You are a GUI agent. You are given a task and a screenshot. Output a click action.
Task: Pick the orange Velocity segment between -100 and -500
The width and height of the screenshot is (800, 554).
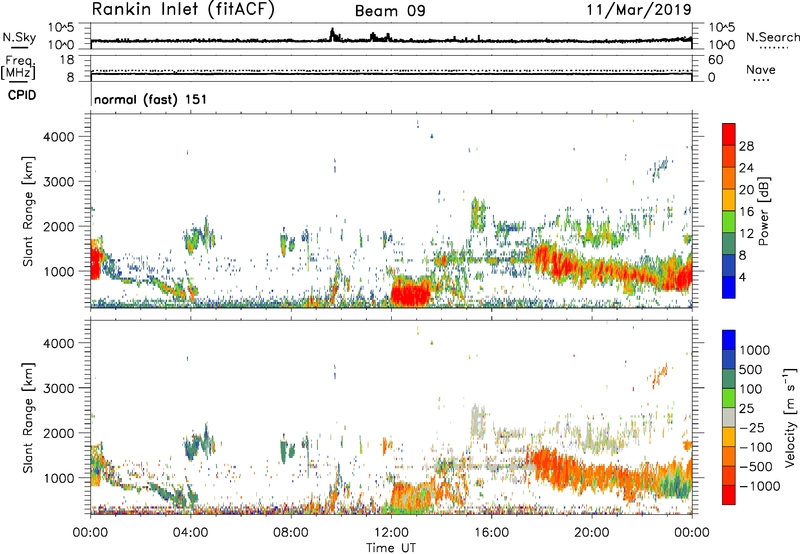729,456
